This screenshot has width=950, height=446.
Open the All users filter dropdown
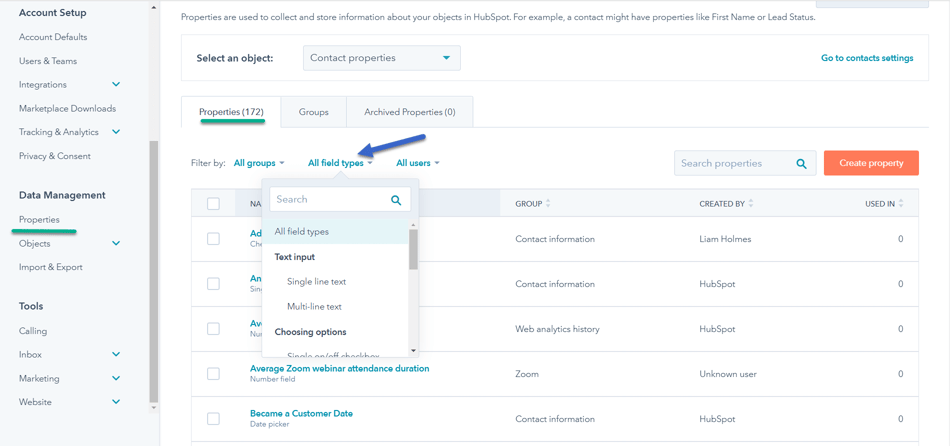click(417, 163)
